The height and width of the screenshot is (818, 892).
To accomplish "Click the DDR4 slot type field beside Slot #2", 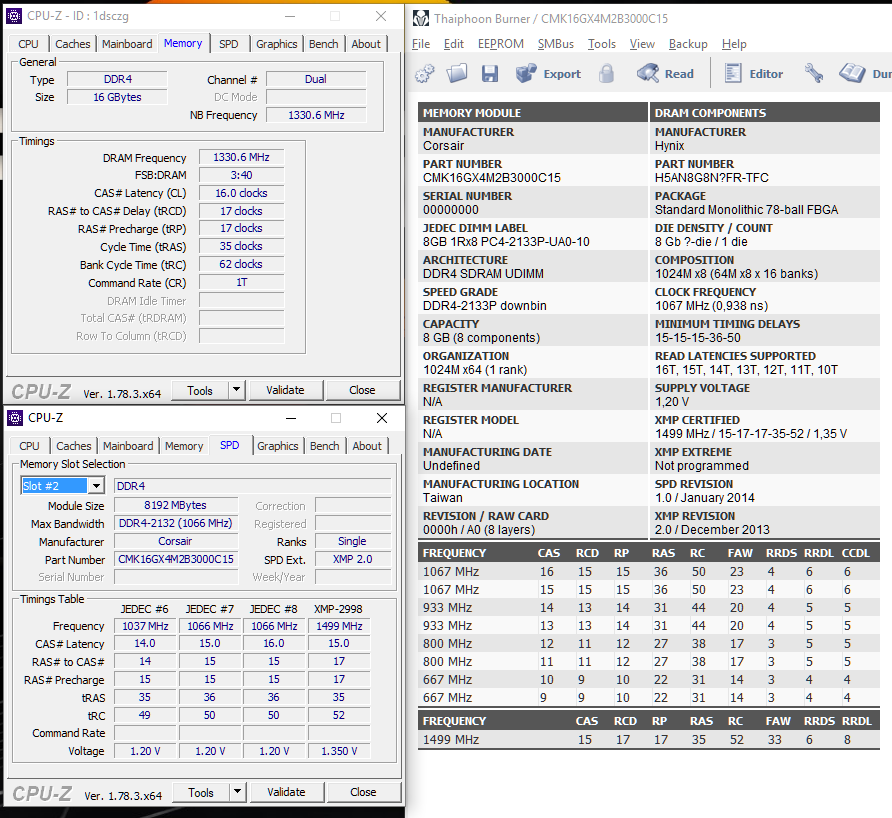I will [x=253, y=486].
